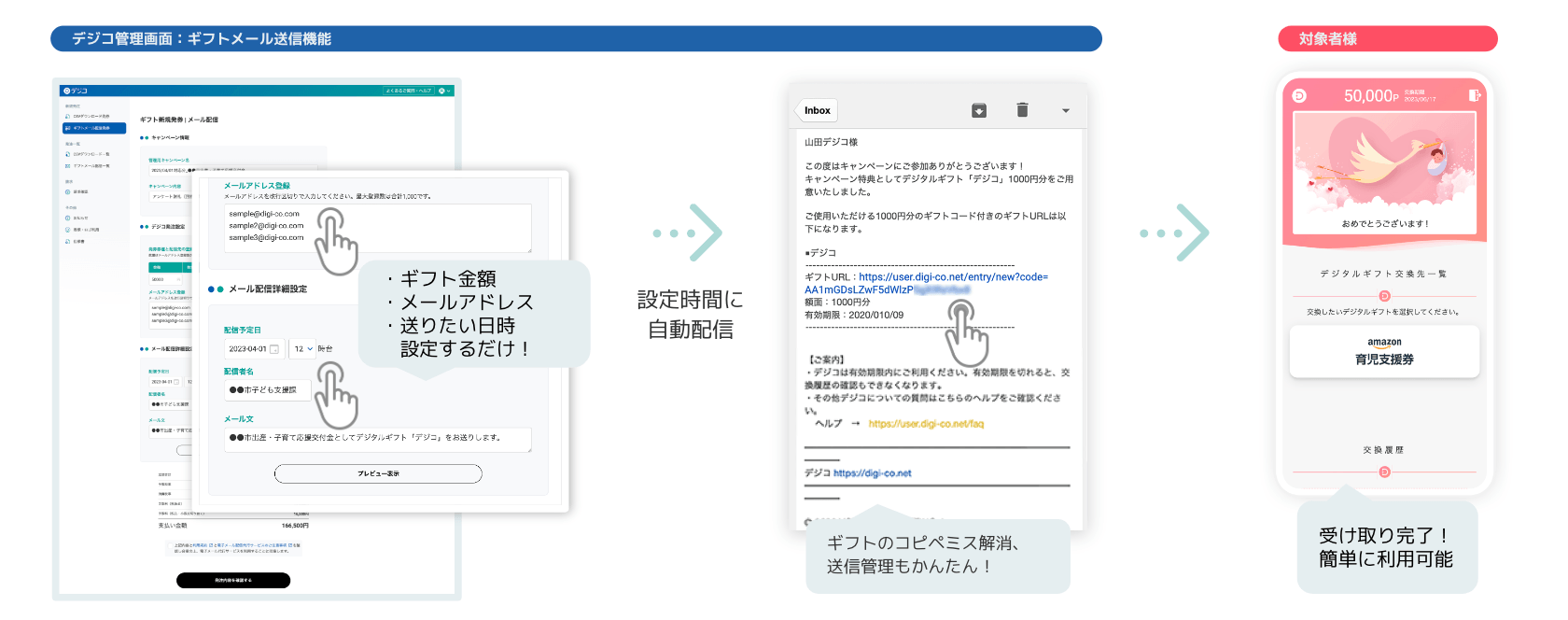Click the 配信者名 sender name field
This screenshot has height=620, width=1568.
[267, 389]
